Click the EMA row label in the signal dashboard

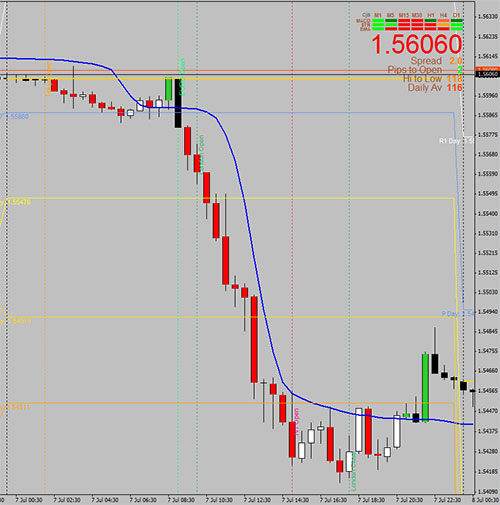365,29
